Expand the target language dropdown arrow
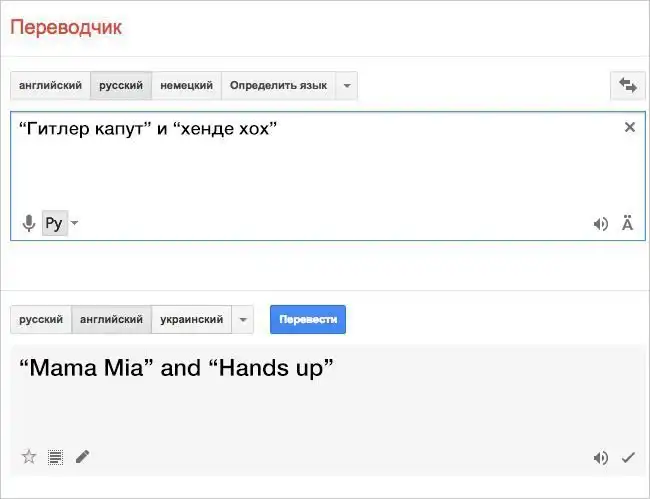This screenshot has width=650, height=499. 243,320
